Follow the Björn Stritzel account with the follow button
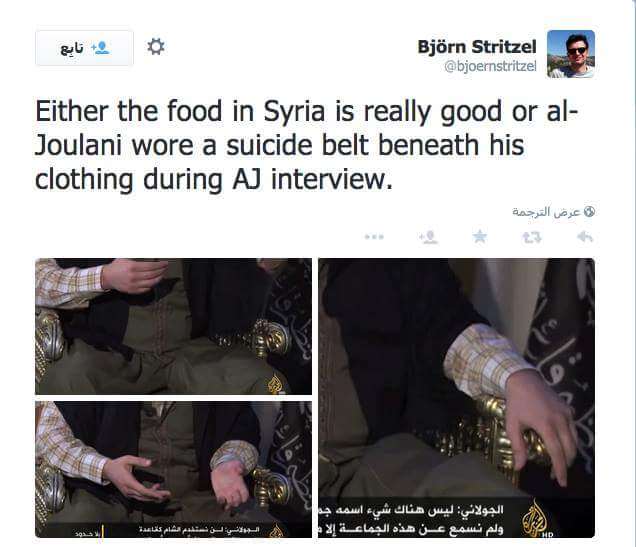The width and height of the screenshot is (636, 547). pos(84,48)
